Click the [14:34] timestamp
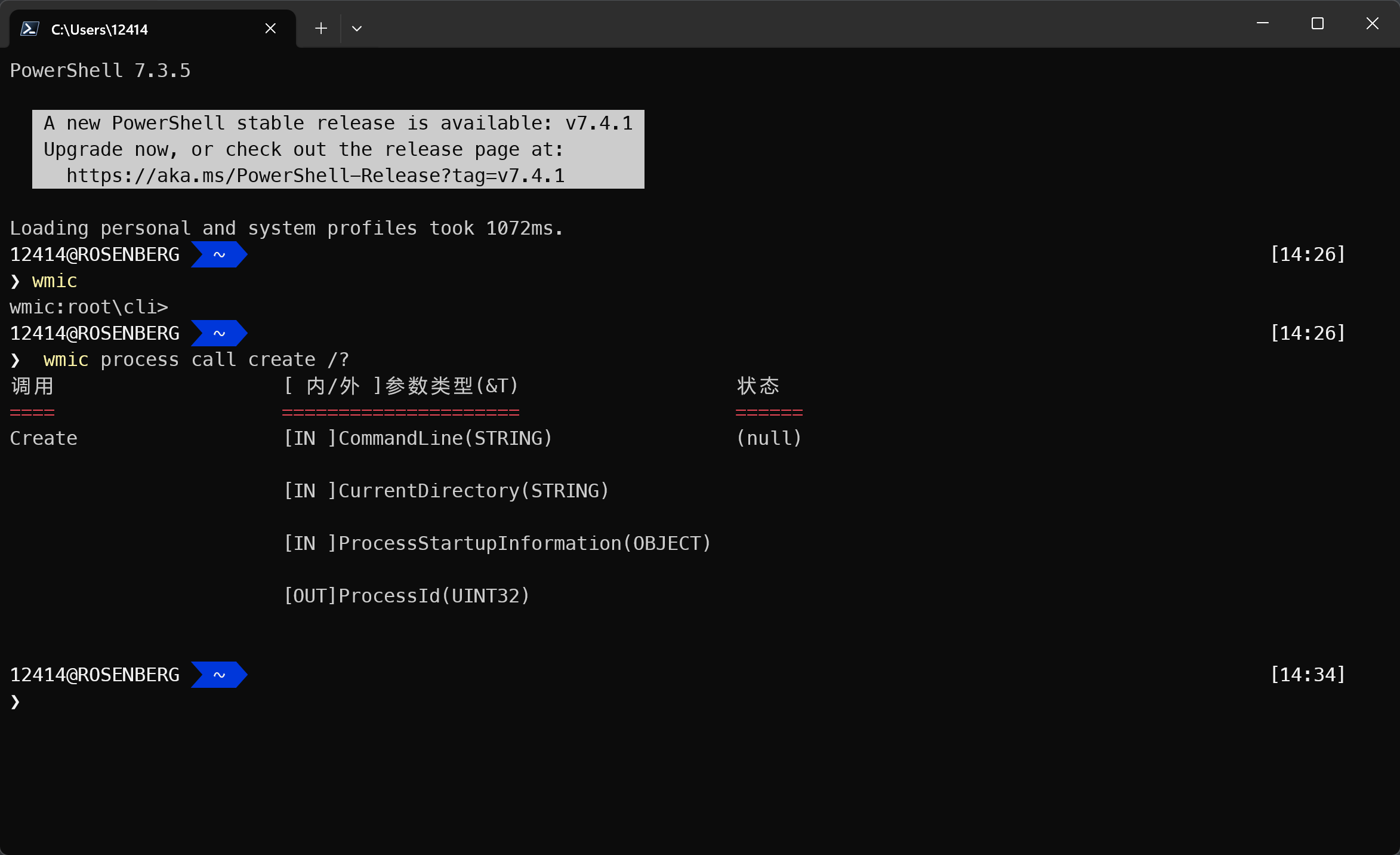 click(x=1308, y=675)
